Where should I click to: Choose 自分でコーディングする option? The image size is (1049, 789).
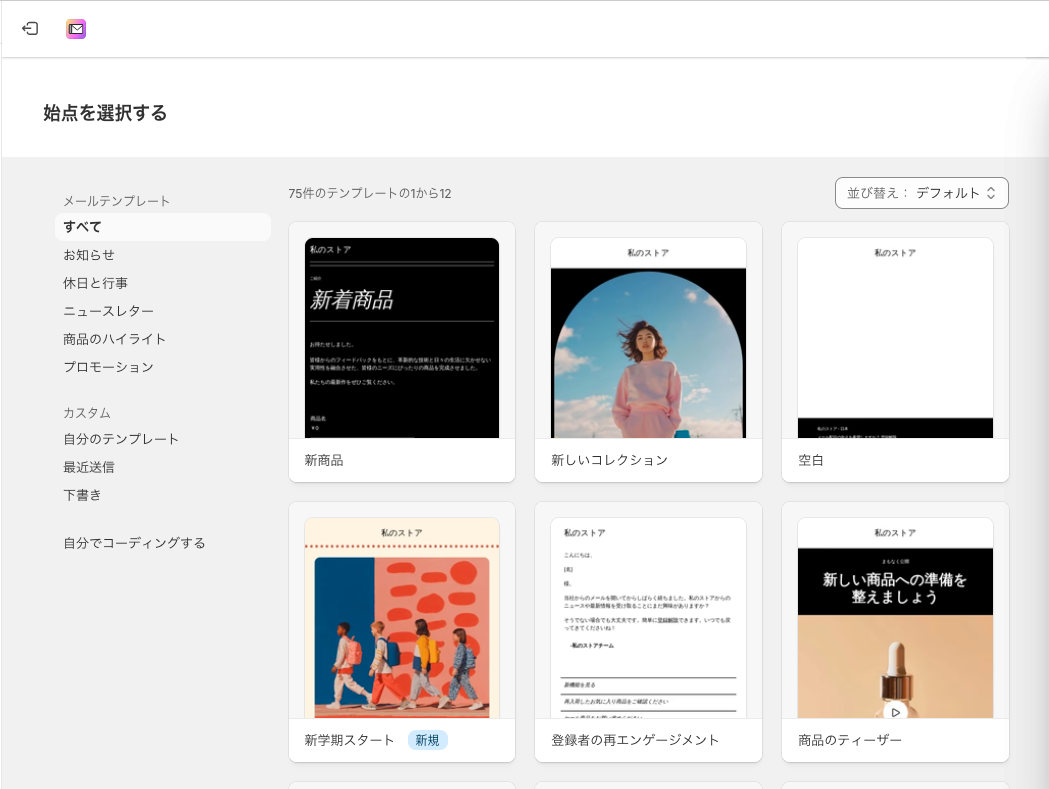point(134,543)
